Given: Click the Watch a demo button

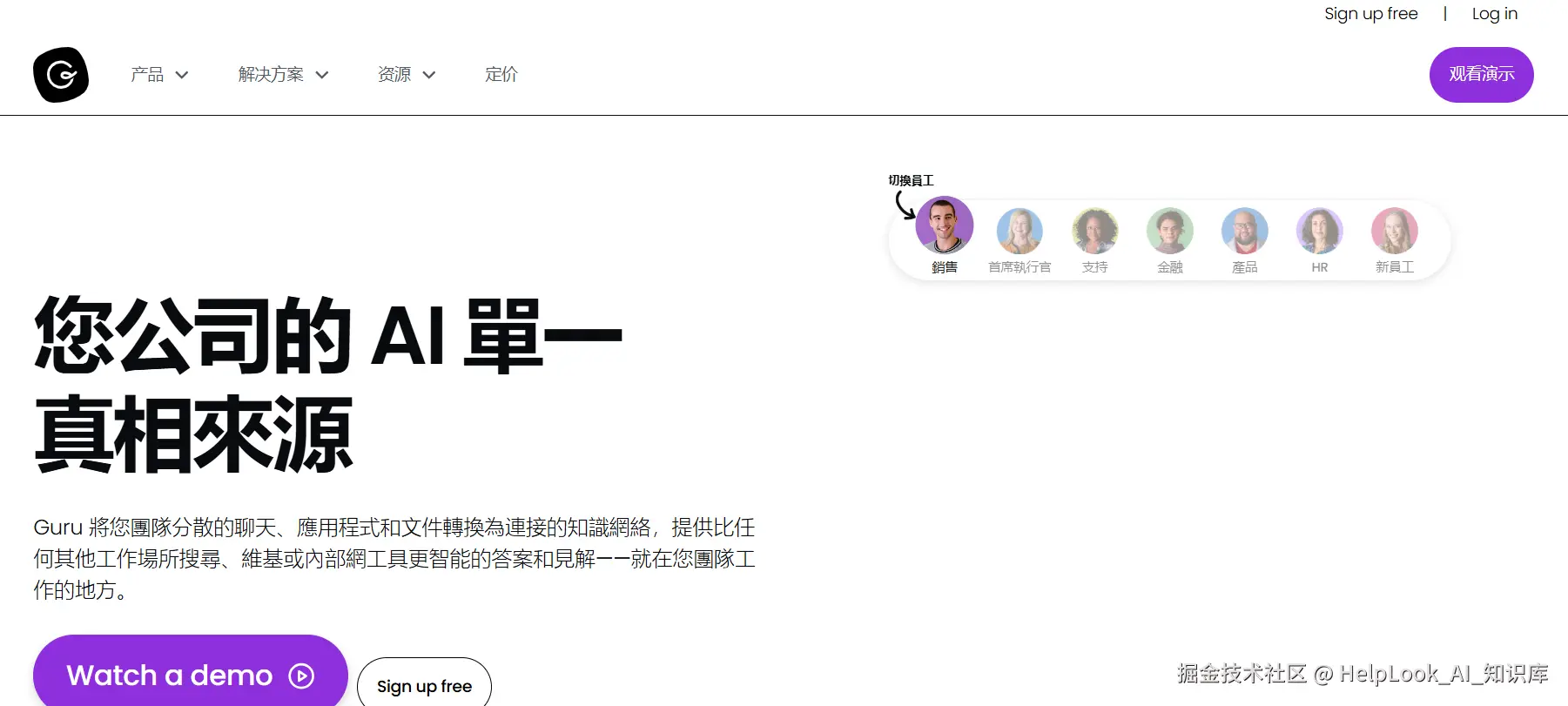Looking at the screenshot, I should point(191,670).
